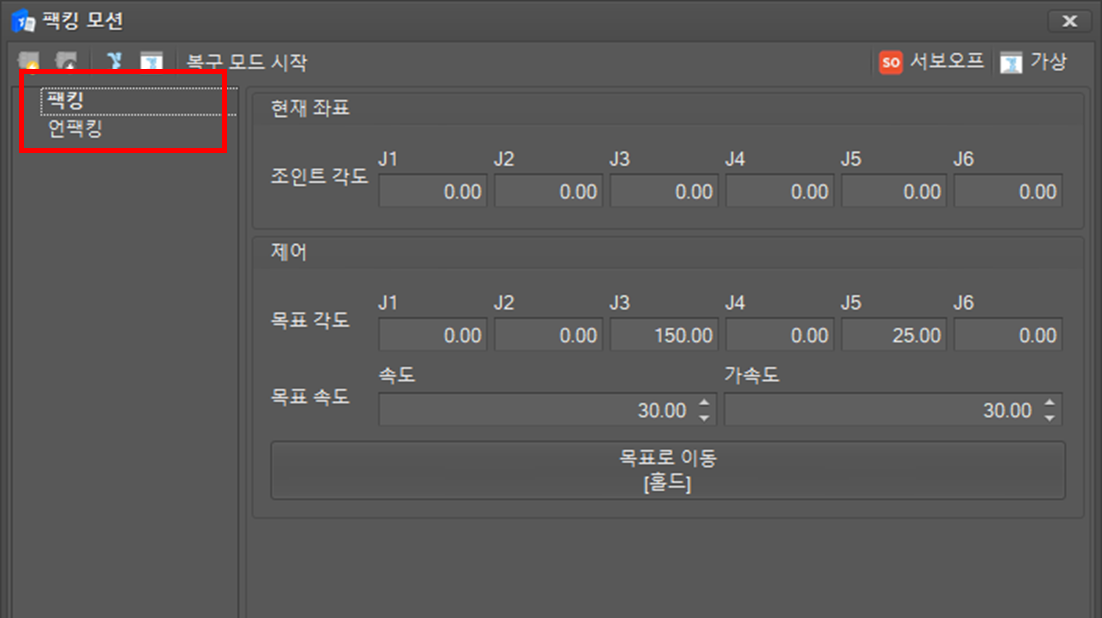Focus the 속도 value field

coord(535,410)
